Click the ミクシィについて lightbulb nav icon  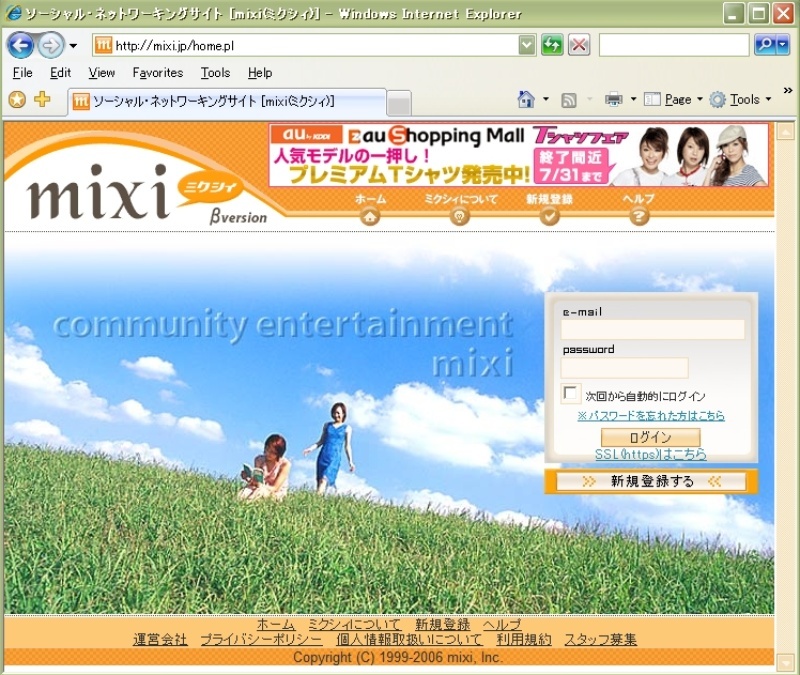(x=460, y=216)
